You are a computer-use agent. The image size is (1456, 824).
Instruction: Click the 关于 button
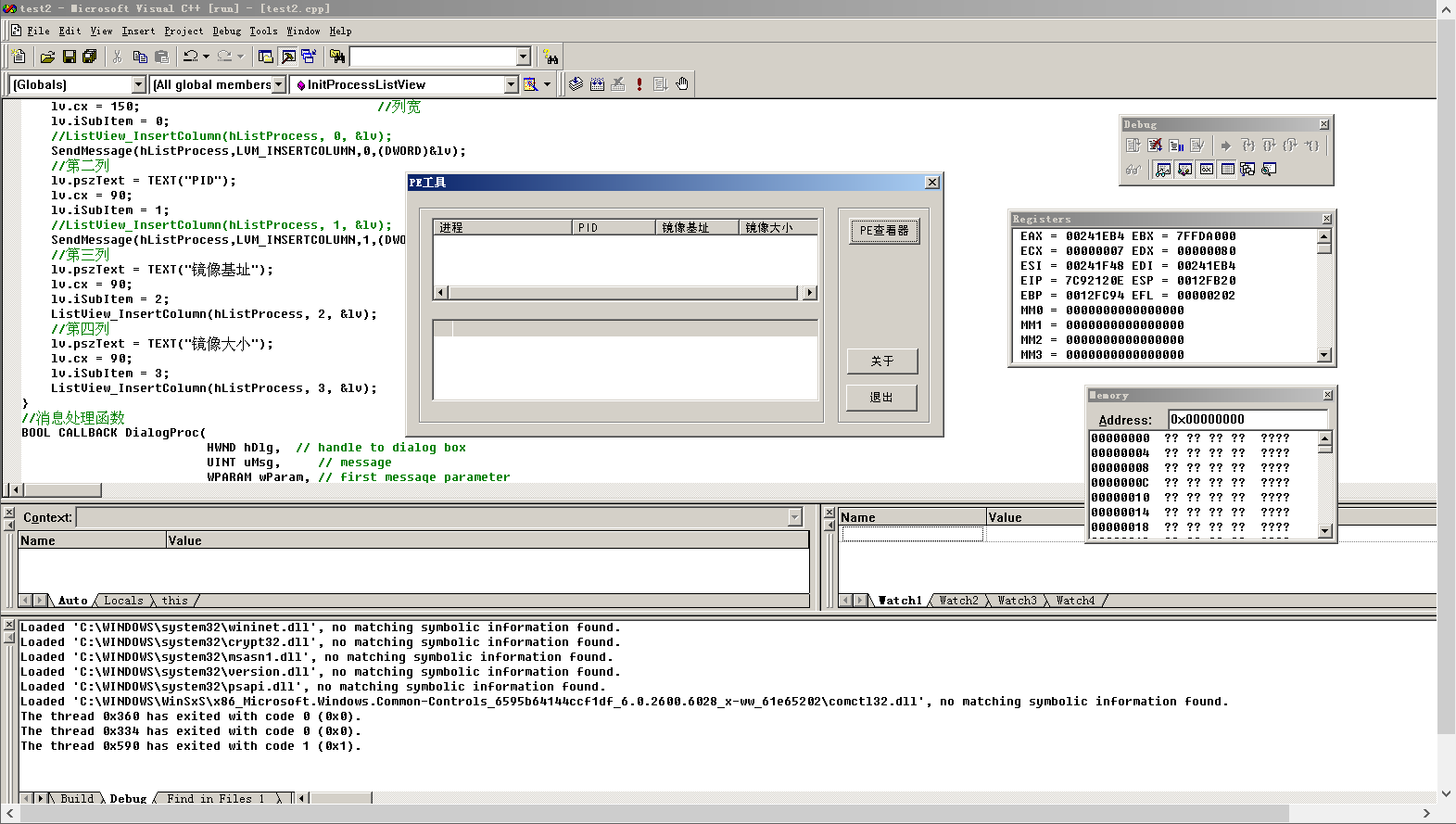pos(882,361)
